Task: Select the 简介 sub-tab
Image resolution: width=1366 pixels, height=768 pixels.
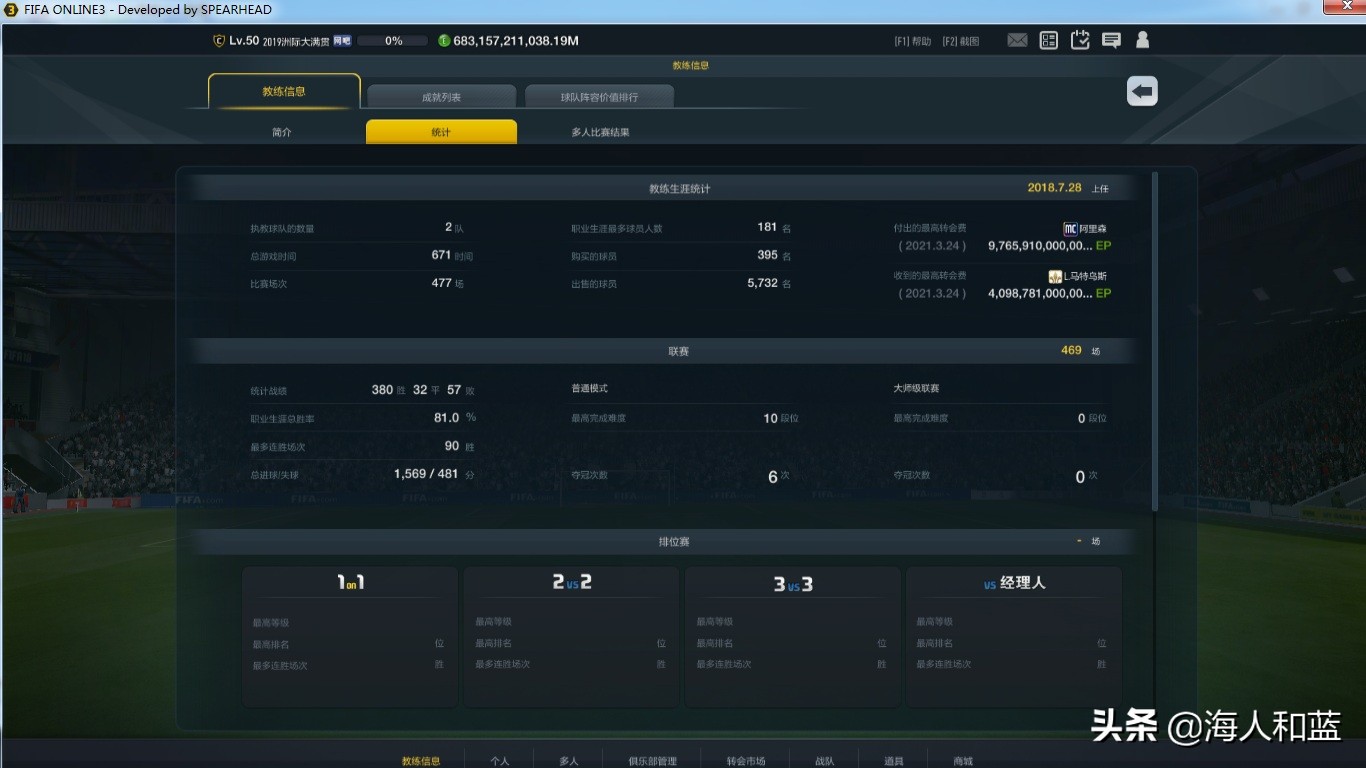Action: click(x=282, y=131)
